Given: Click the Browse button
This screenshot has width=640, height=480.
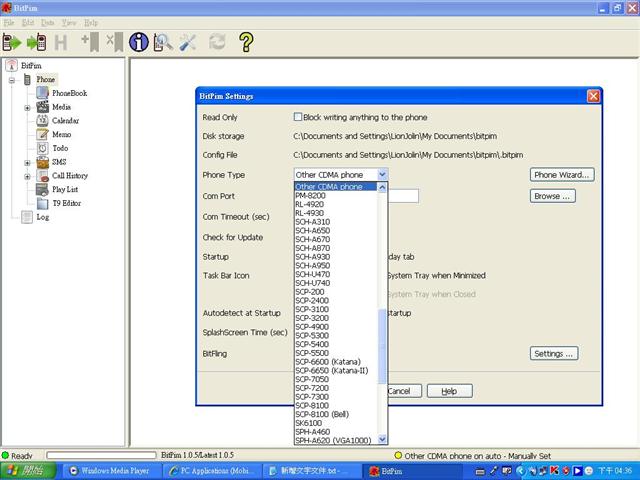Looking at the screenshot, I should (x=553, y=196).
